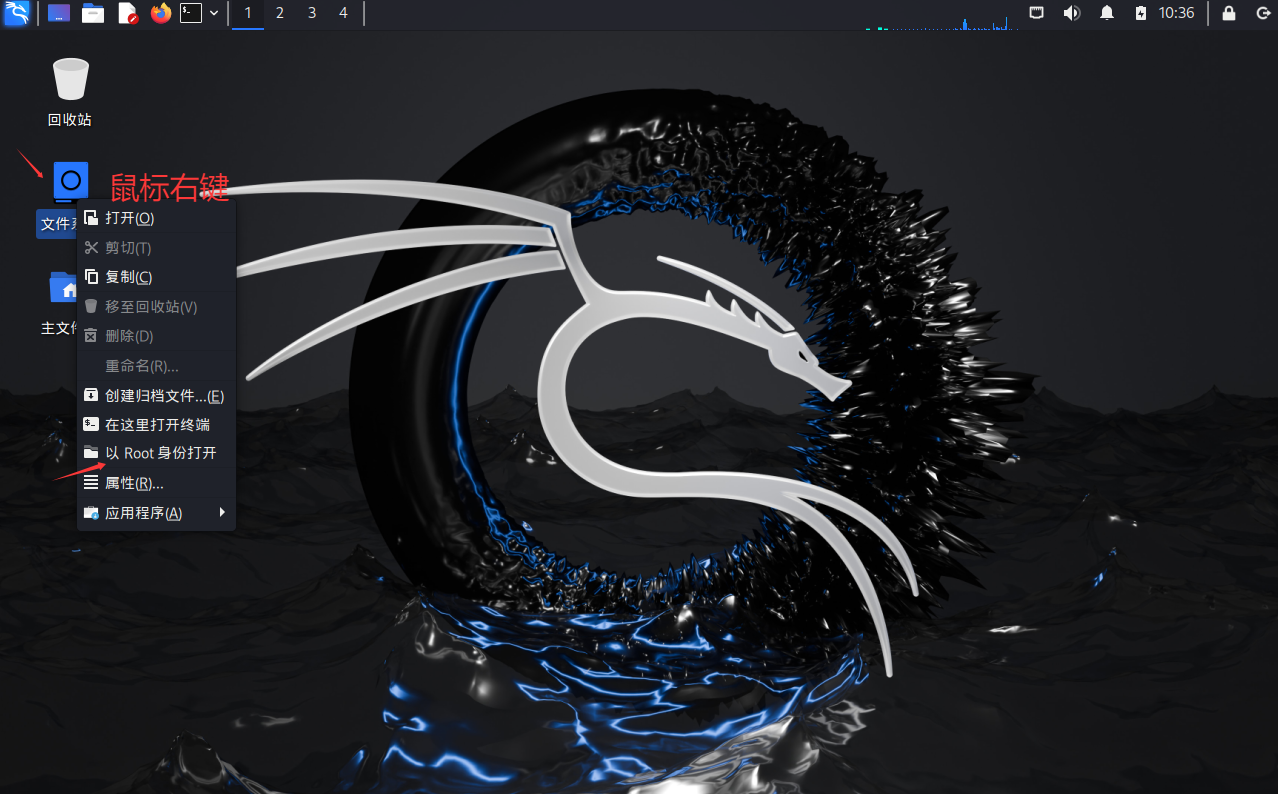The width and height of the screenshot is (1278, 794).
Task: Select the file system desktop icon
Action: pos(70,181)
